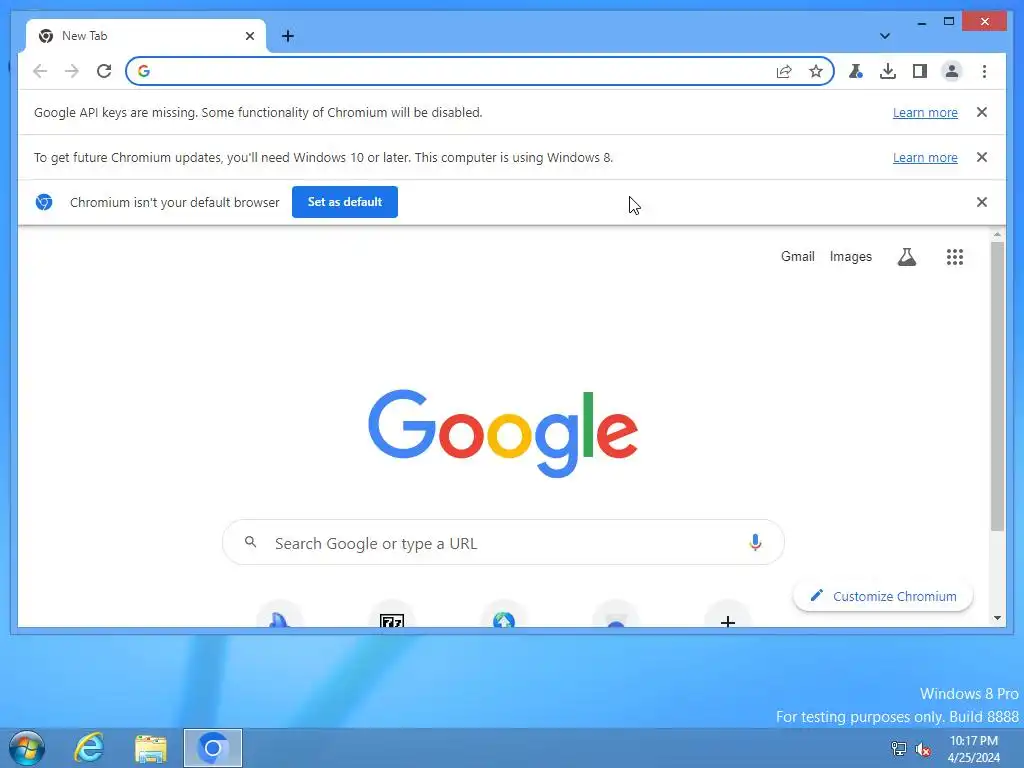Click Set as default button
The height and width of the screenshot is (768, 1024).
[x=345, y=202]
